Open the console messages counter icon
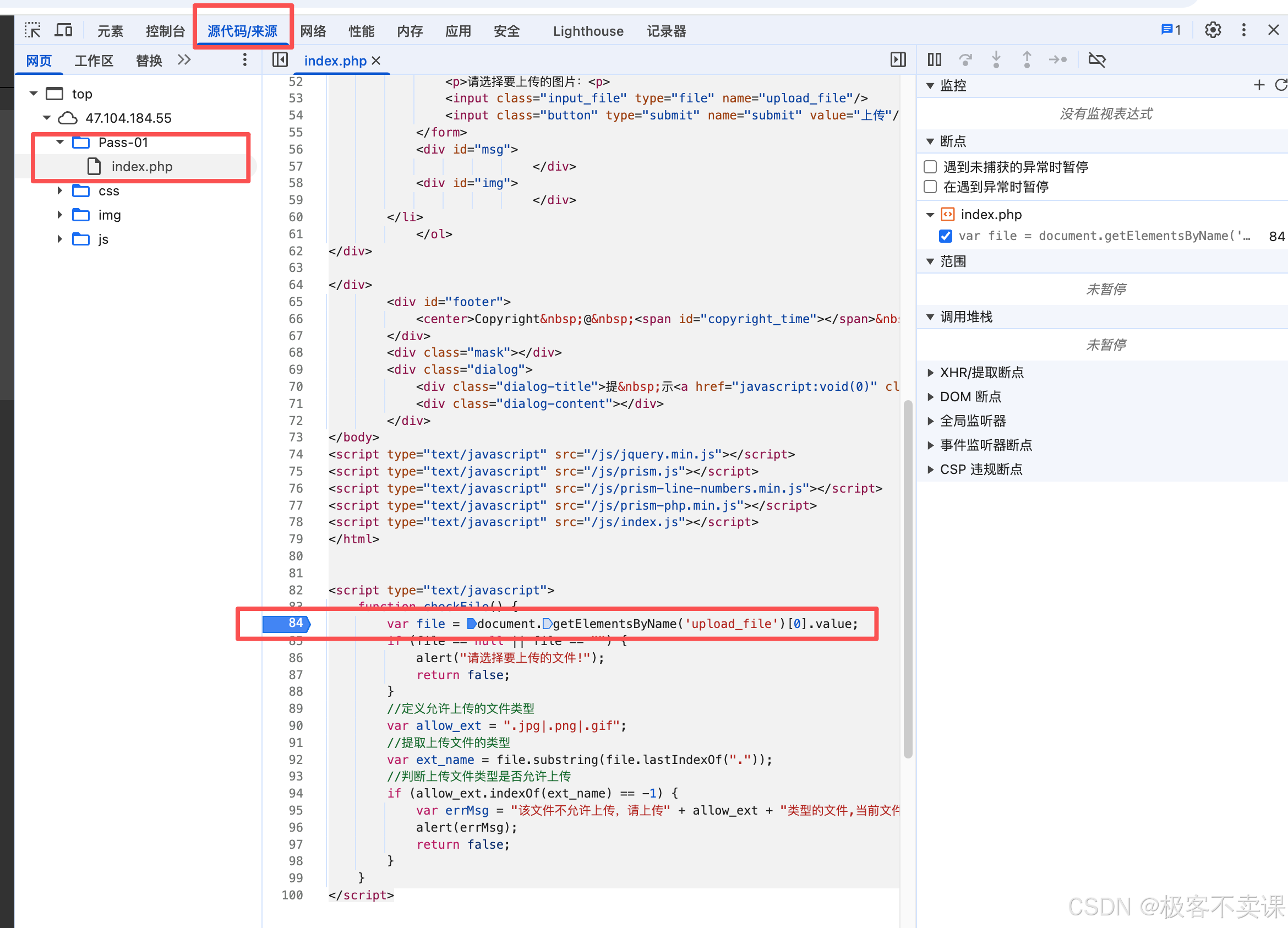This screenshot has width=1288, height=928. point(1171,30)
